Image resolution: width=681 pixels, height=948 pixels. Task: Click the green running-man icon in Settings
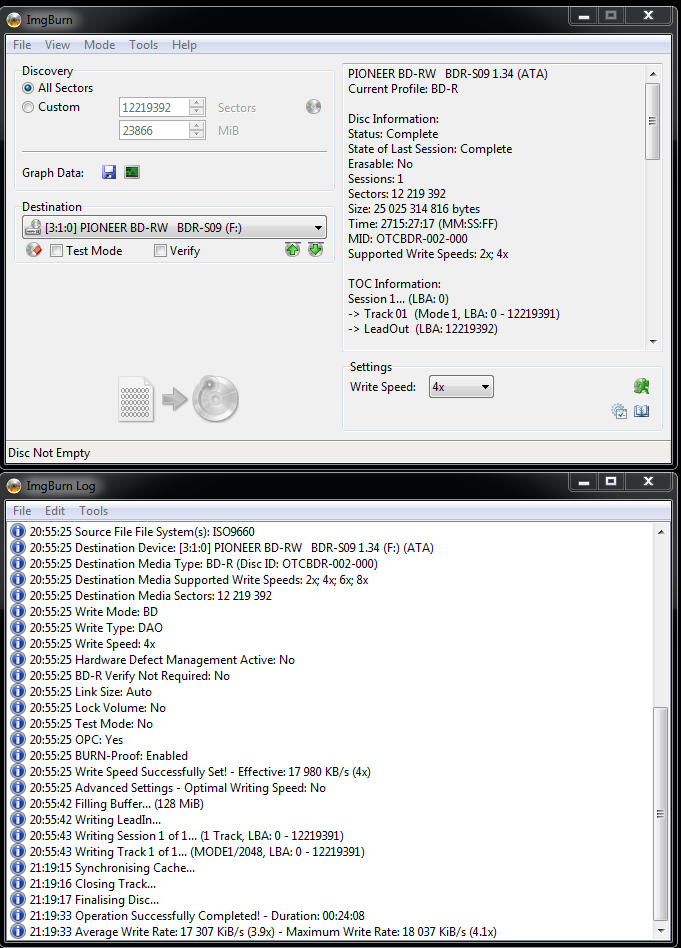tap(641, 386)
